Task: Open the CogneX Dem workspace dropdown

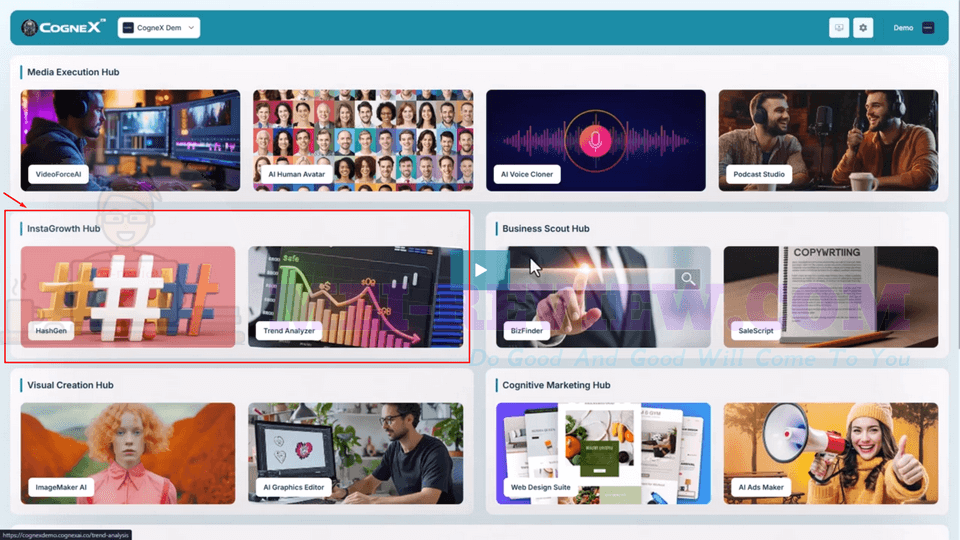Action: (x=159, y=28)
